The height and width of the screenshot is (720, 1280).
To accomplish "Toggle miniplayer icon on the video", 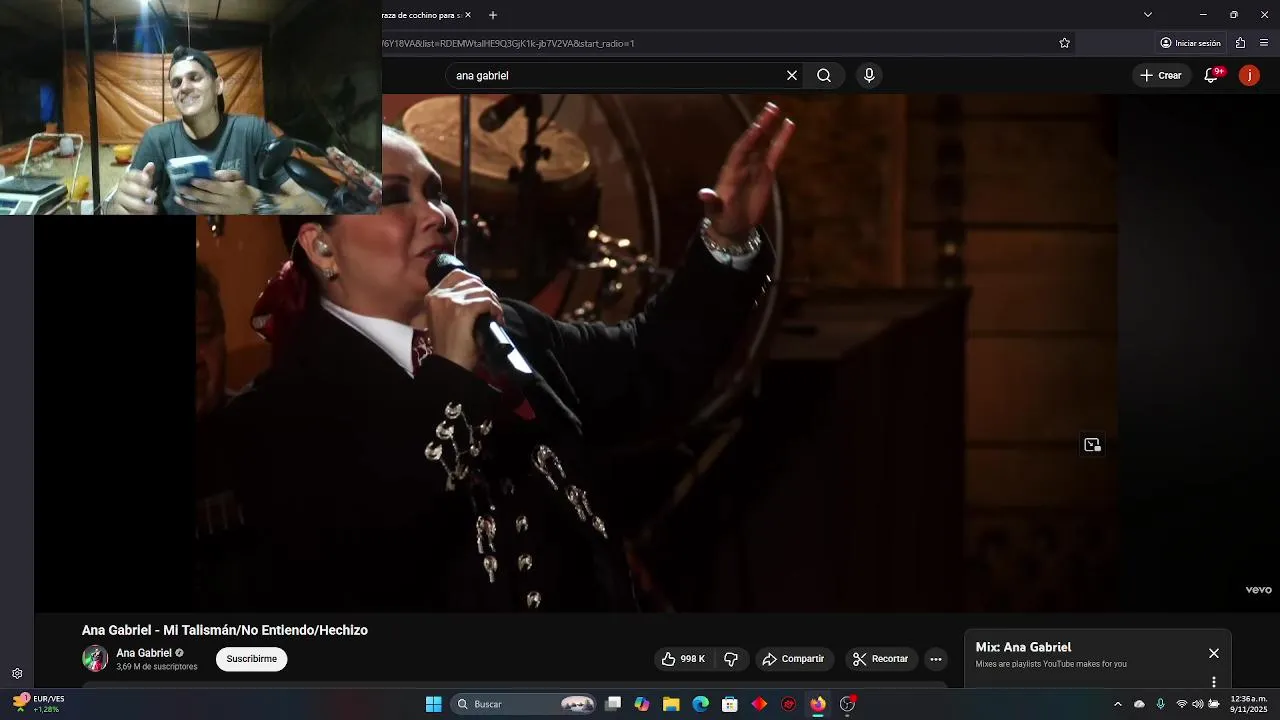I will 1092,445.
